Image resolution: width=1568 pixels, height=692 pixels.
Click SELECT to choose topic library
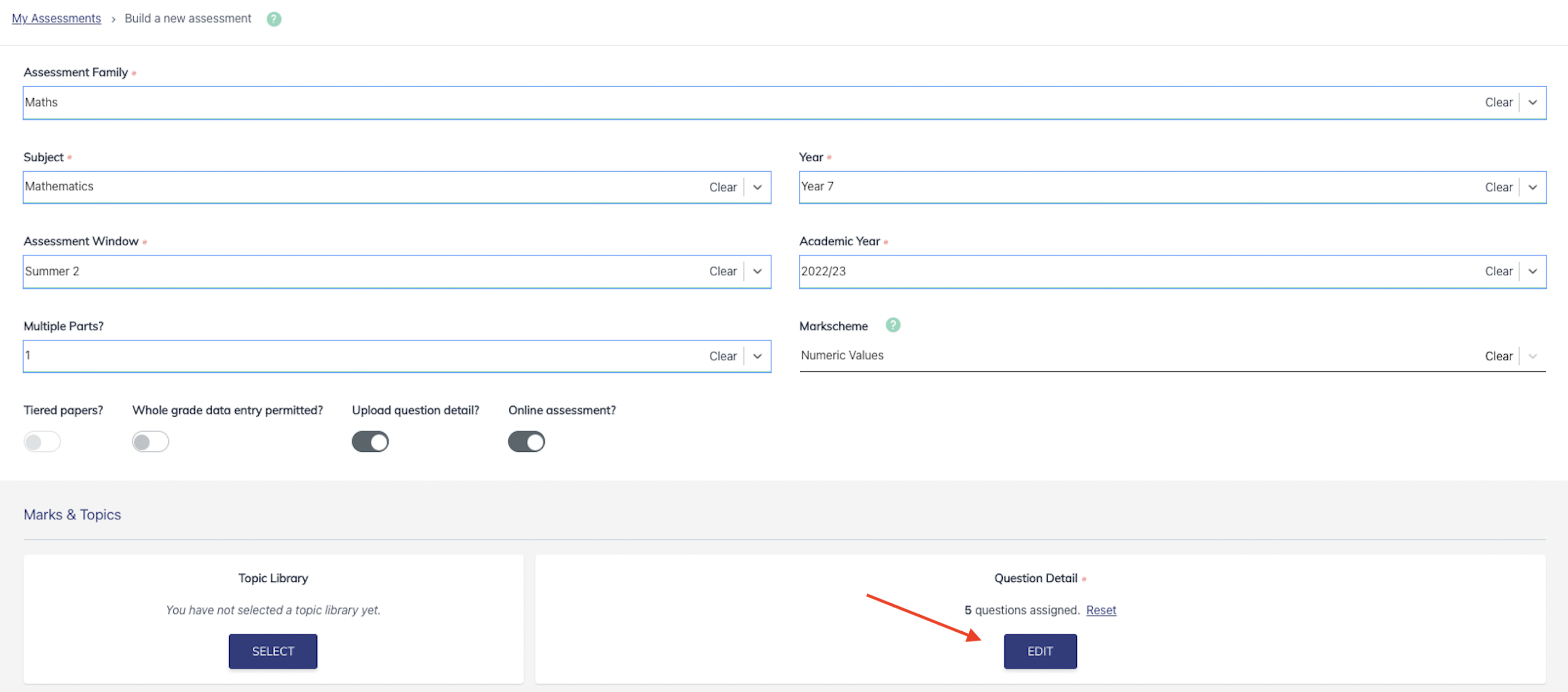272,651
